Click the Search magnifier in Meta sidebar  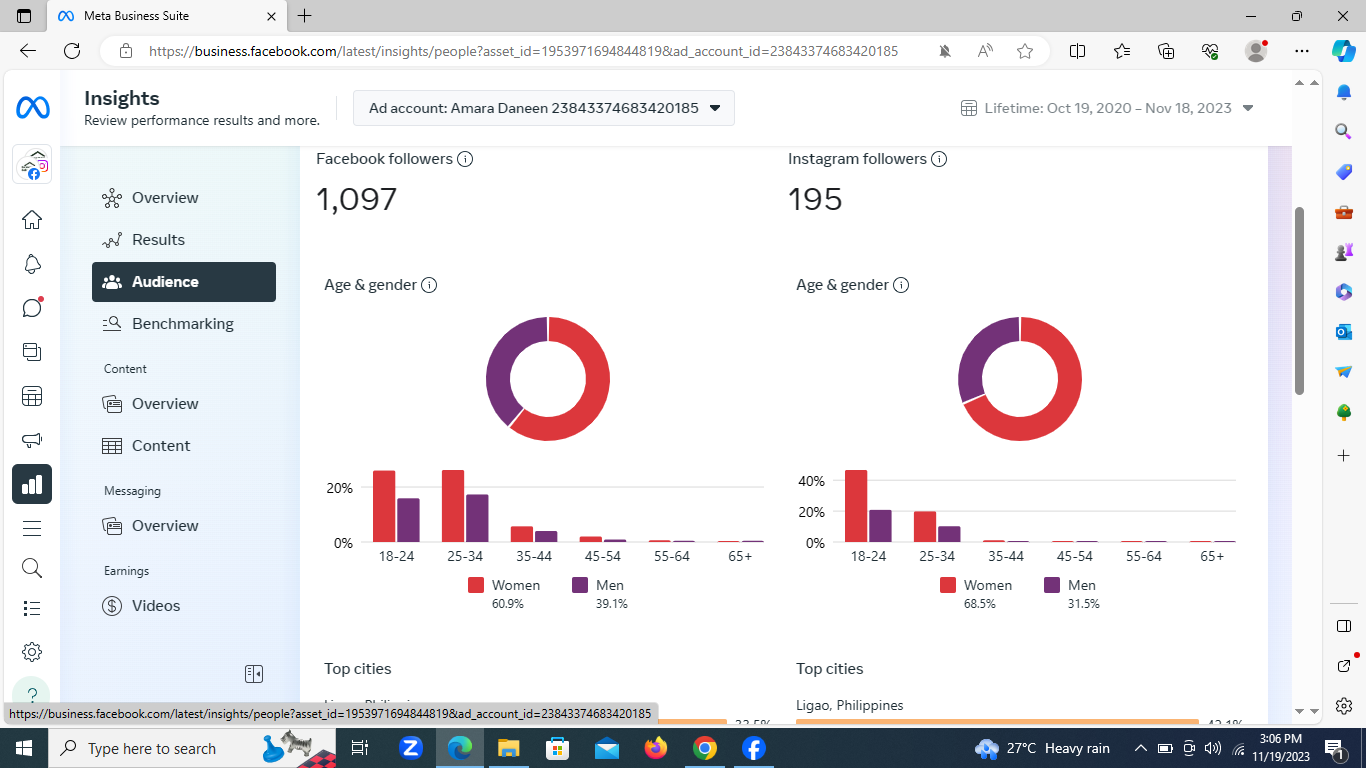(x=32, y=568)
